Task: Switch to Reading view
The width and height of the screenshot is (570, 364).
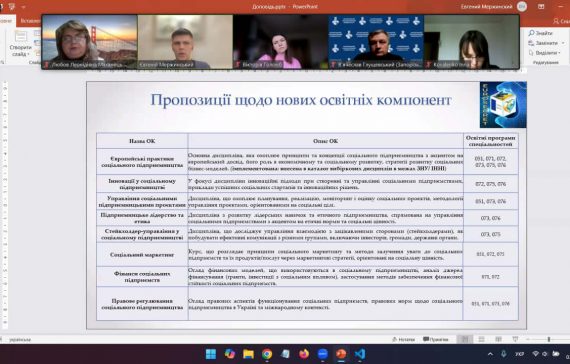Action: [498, 339]
